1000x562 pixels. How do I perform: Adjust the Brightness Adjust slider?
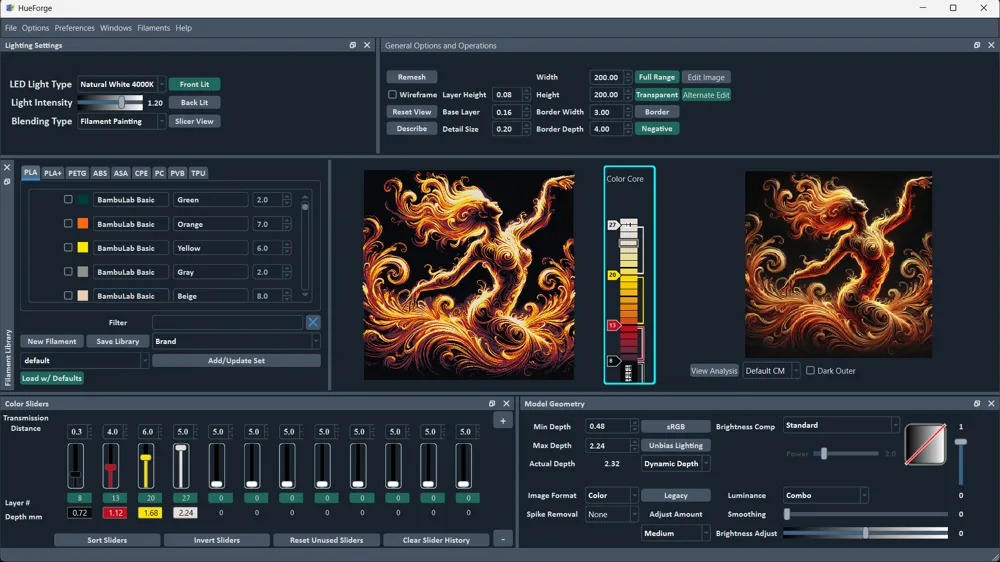pyautogui.click(x=865, y=533)
